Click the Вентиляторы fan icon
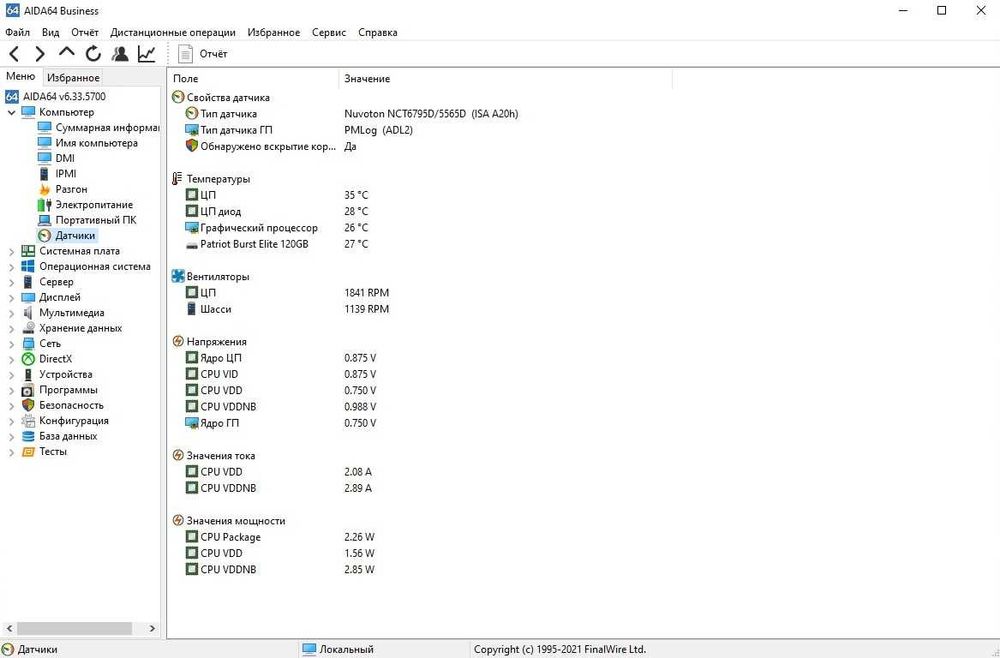Screen dimensions: 1000x658 [178, 277]
